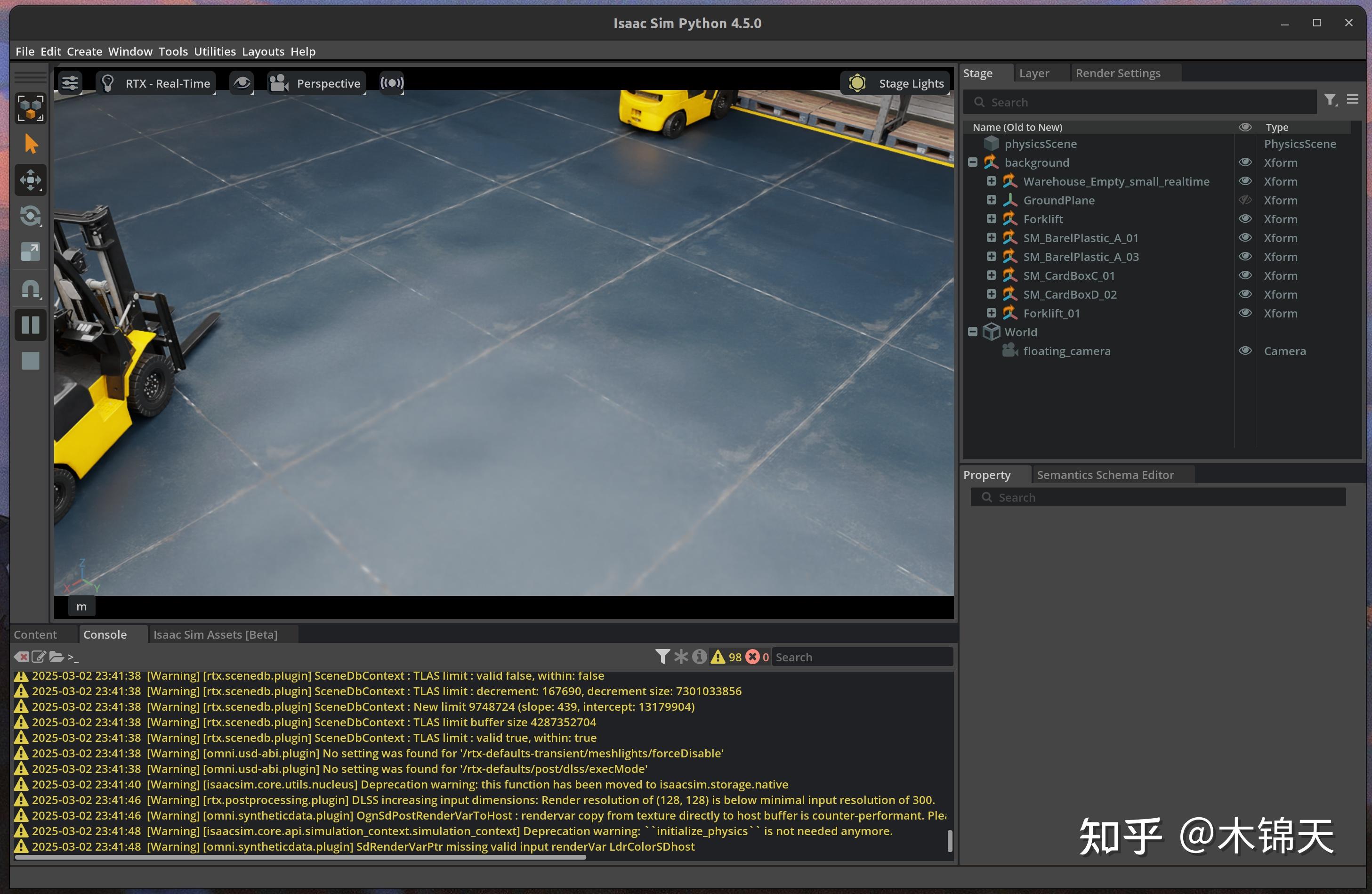Viewport: 1372px width, 894px height.
Task: Clear the console log
Action: [22, 657]
